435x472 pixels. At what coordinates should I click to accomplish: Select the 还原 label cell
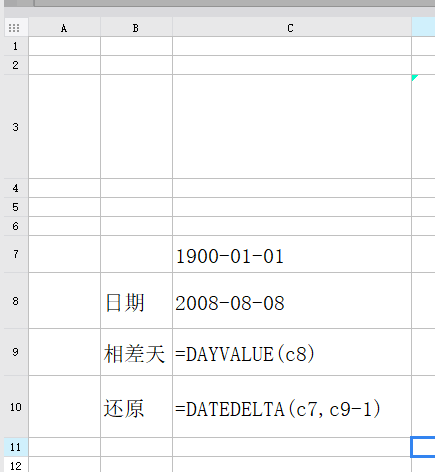click(136, 407)
